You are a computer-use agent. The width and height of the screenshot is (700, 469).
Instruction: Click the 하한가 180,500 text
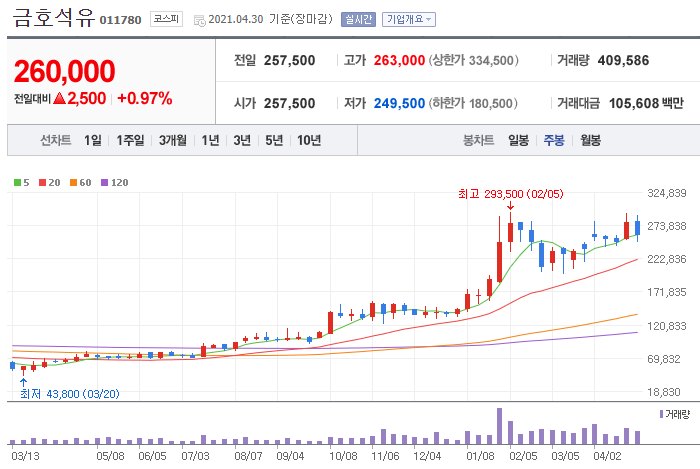click(473, 103)
